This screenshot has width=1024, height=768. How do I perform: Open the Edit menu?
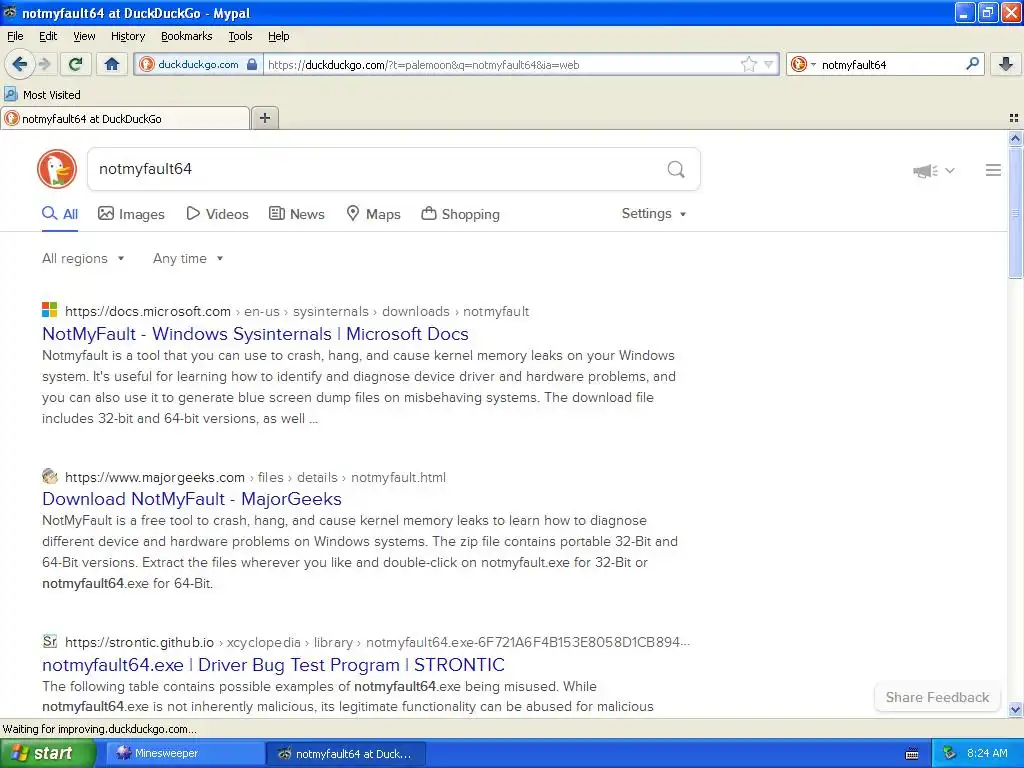tap(48, 36)
